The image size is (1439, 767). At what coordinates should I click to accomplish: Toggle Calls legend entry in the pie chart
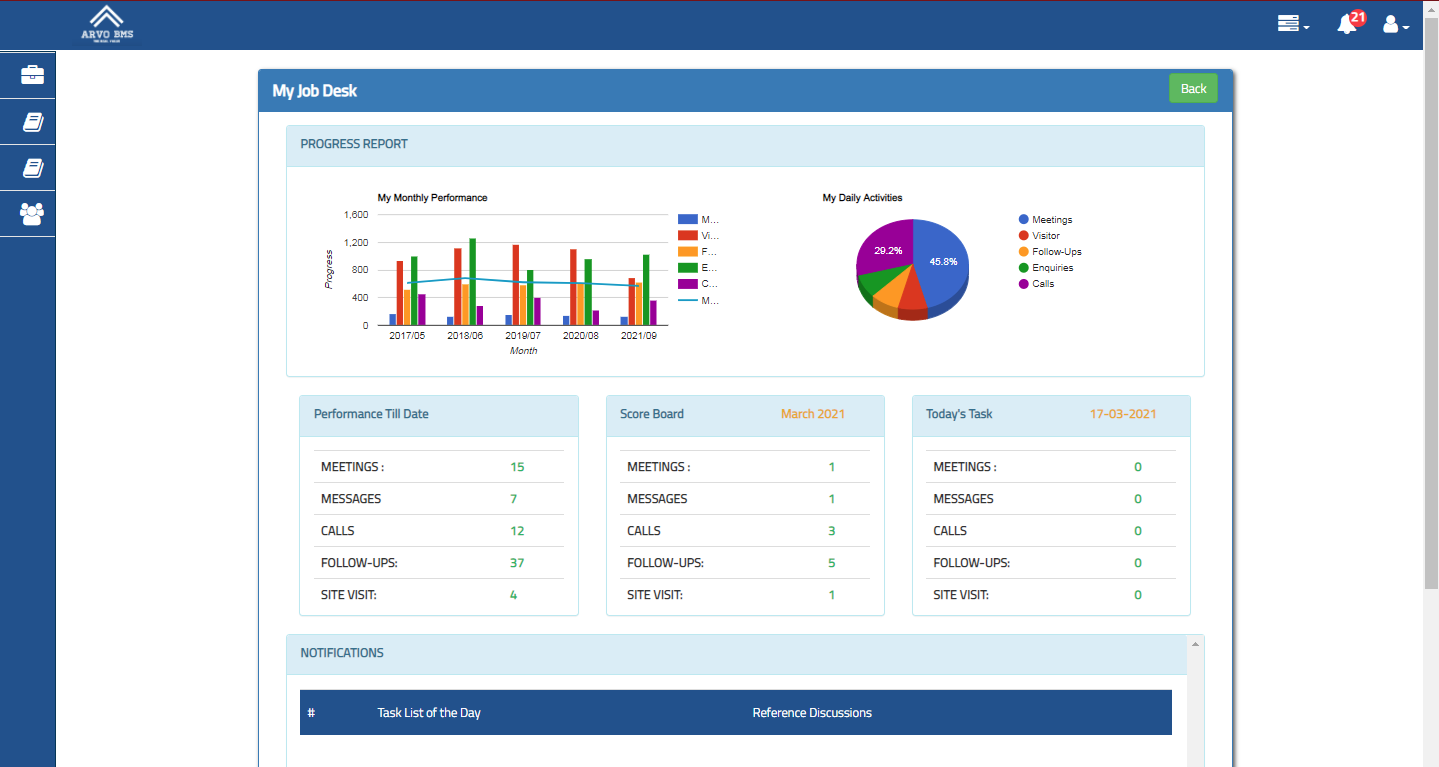(1036, 284)
